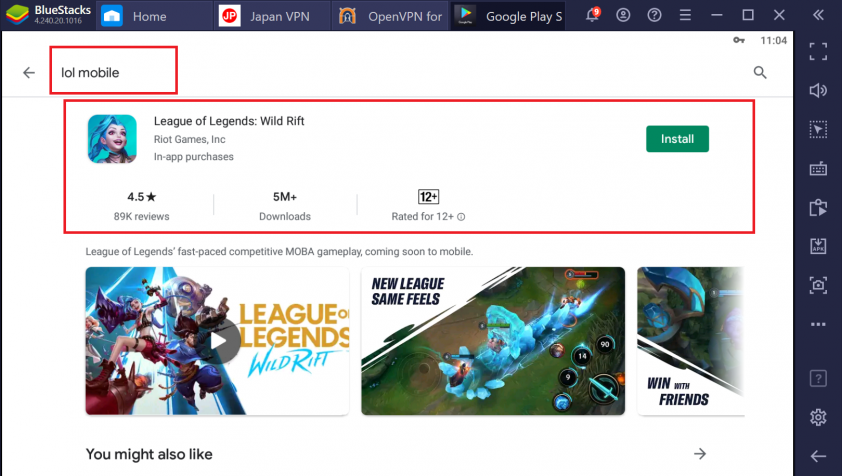Click the Play Store search magnifier icon

759,73
